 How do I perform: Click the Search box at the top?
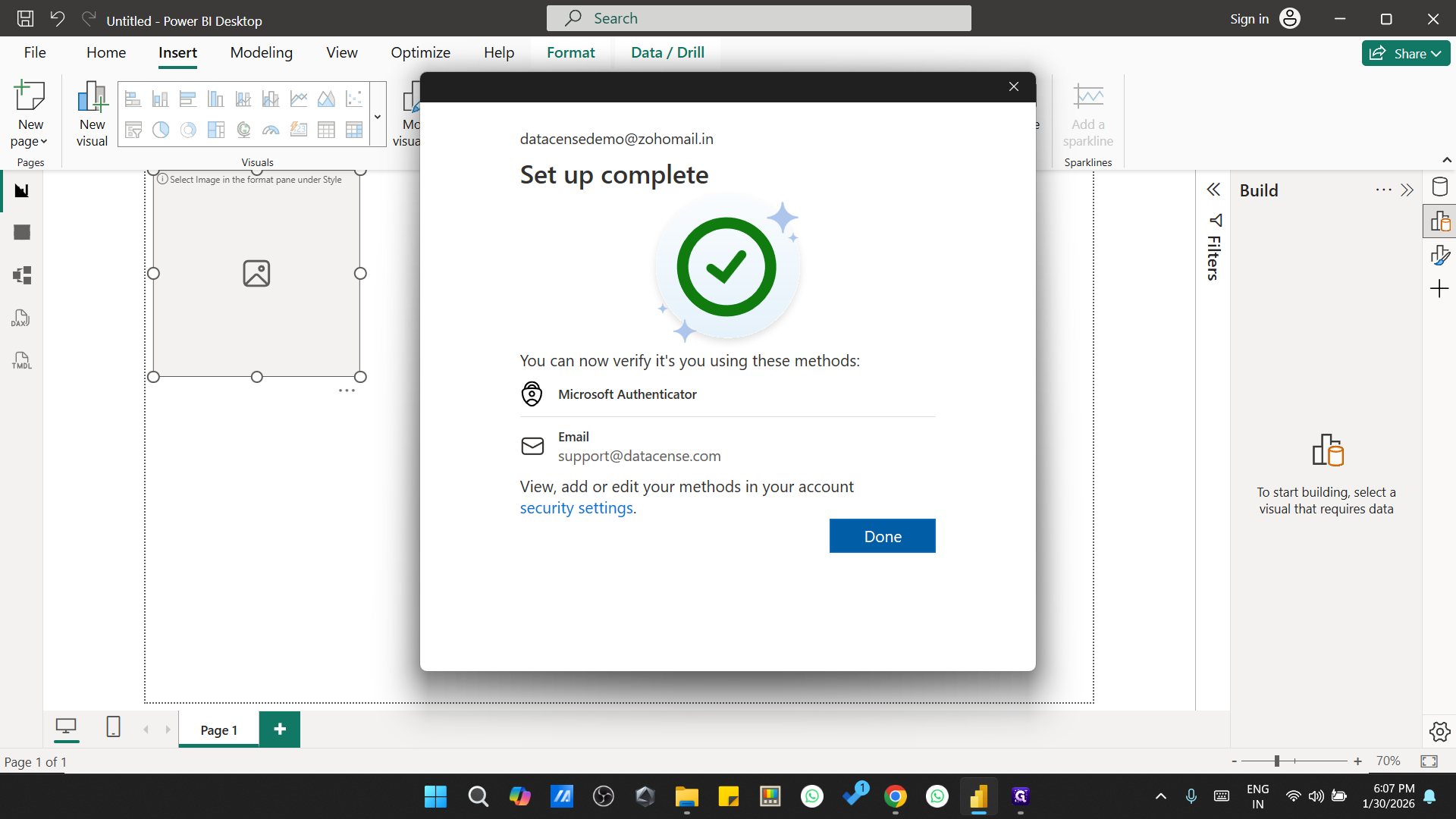[x=758, y=17]
